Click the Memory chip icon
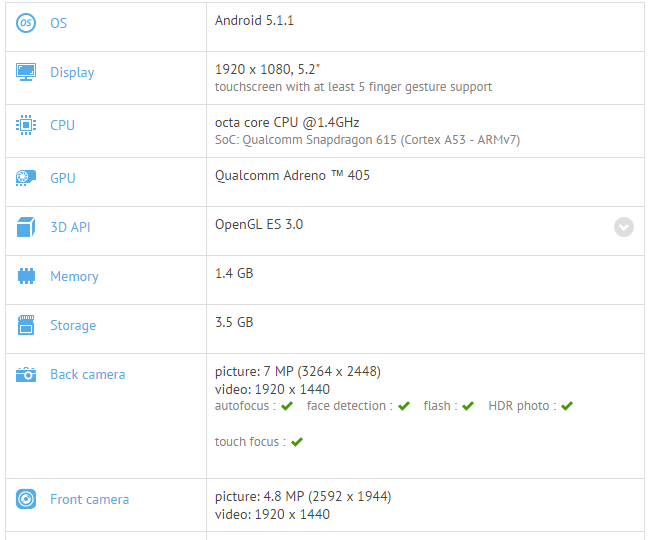651x540 pixels. pyautogui.click(x=26, y=277)
